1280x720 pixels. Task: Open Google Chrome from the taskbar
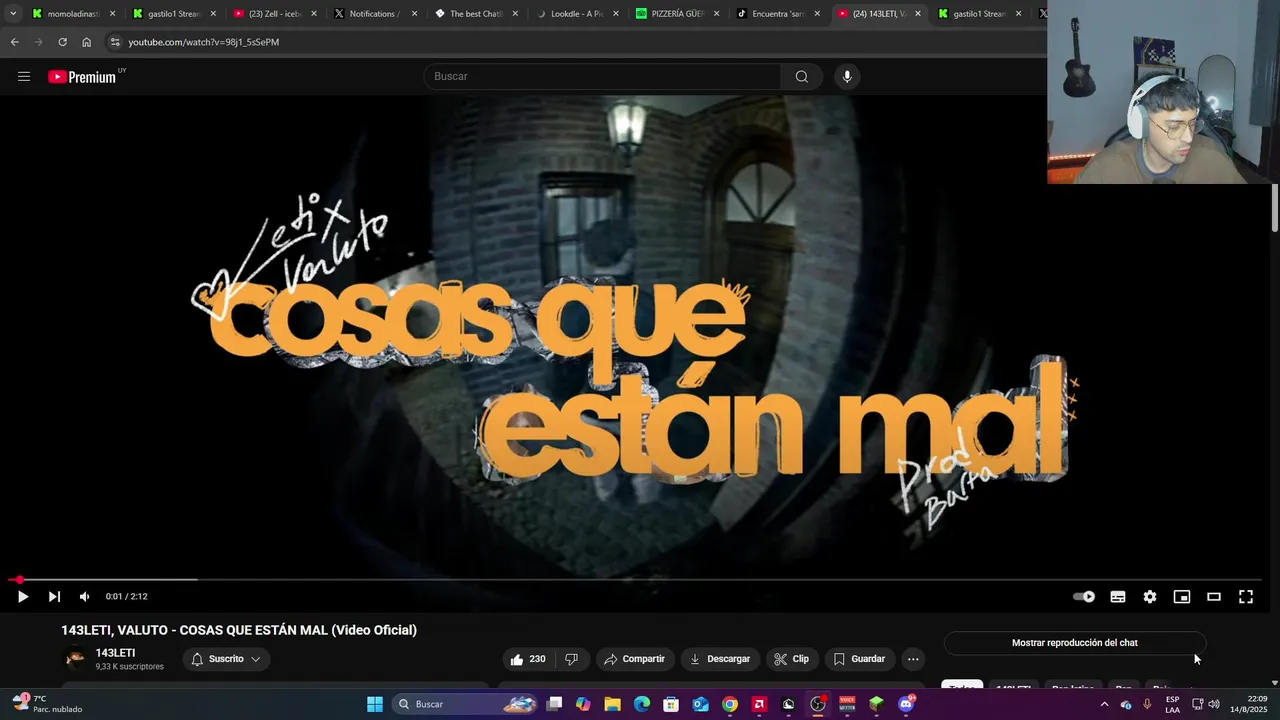730,704
